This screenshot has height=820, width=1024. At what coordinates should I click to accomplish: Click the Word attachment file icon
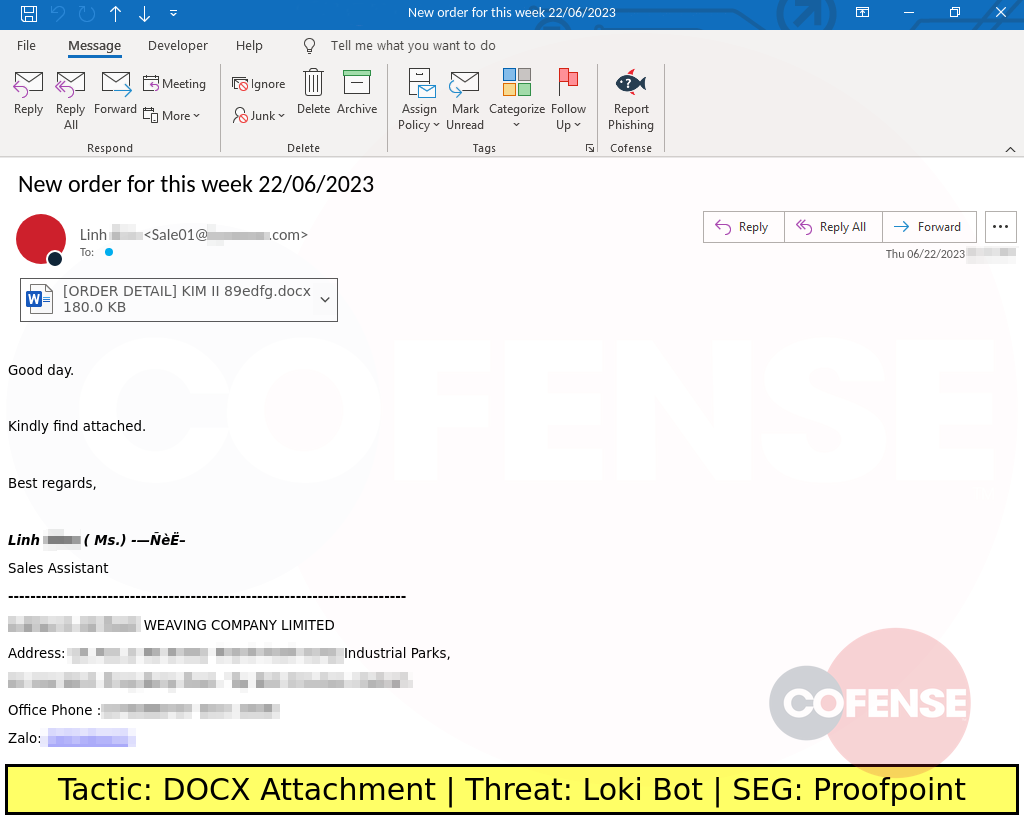(x=38, y=299)
